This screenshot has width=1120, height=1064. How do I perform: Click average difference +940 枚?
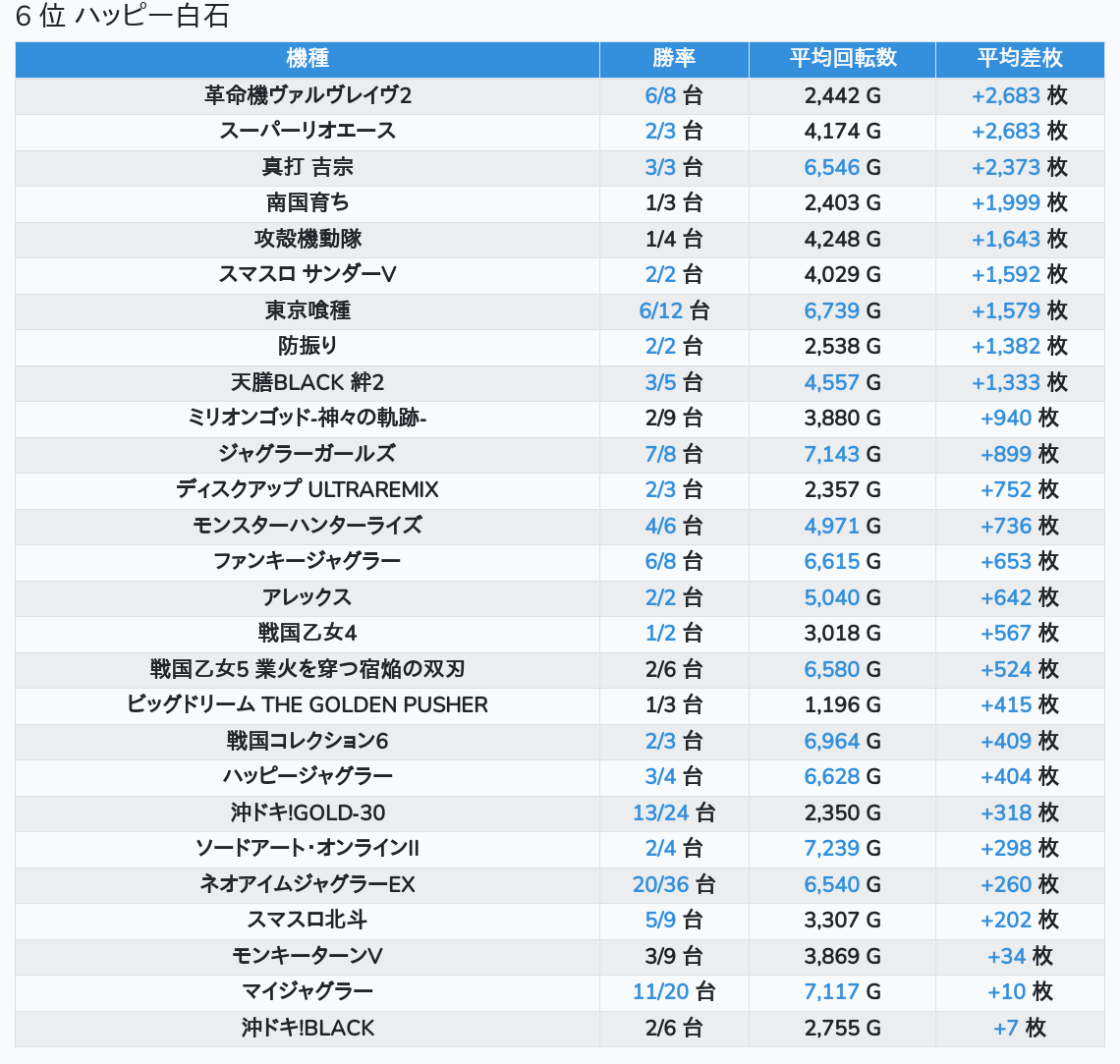point(1020,418)
